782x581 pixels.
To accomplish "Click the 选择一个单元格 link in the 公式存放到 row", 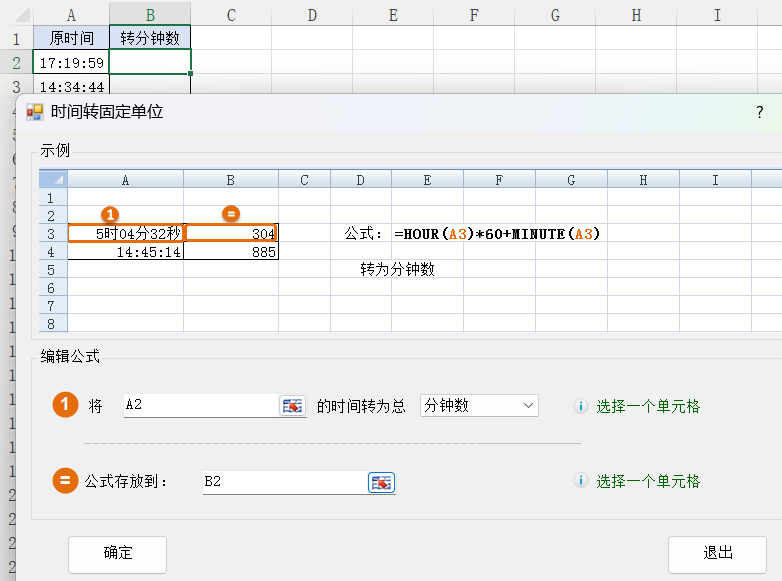I will point(648,481).
